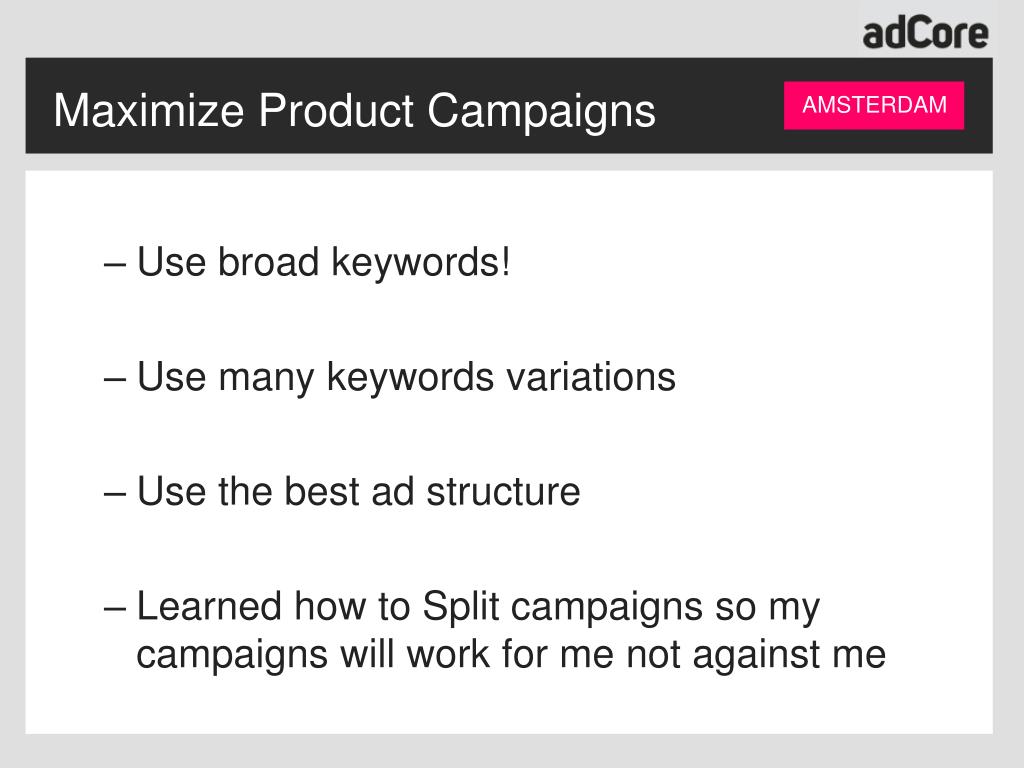Click the dash before Use broad keywords
The height and width of the screenshot is (768, 1024).
tap(114, 264)
